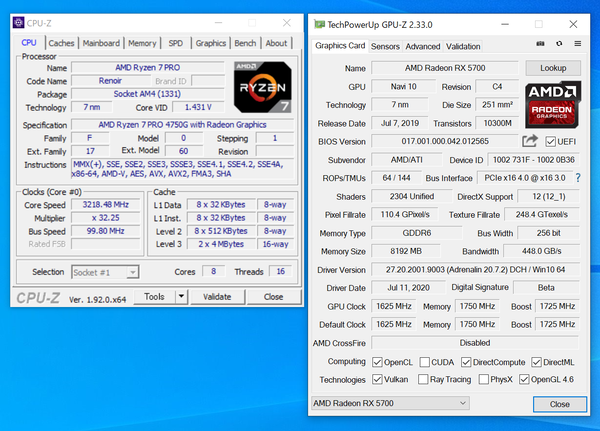Click the BIOS share/export arrow icon
Image resolution: width=600 pixels, height=431 pixels.
tap(530, 141)
